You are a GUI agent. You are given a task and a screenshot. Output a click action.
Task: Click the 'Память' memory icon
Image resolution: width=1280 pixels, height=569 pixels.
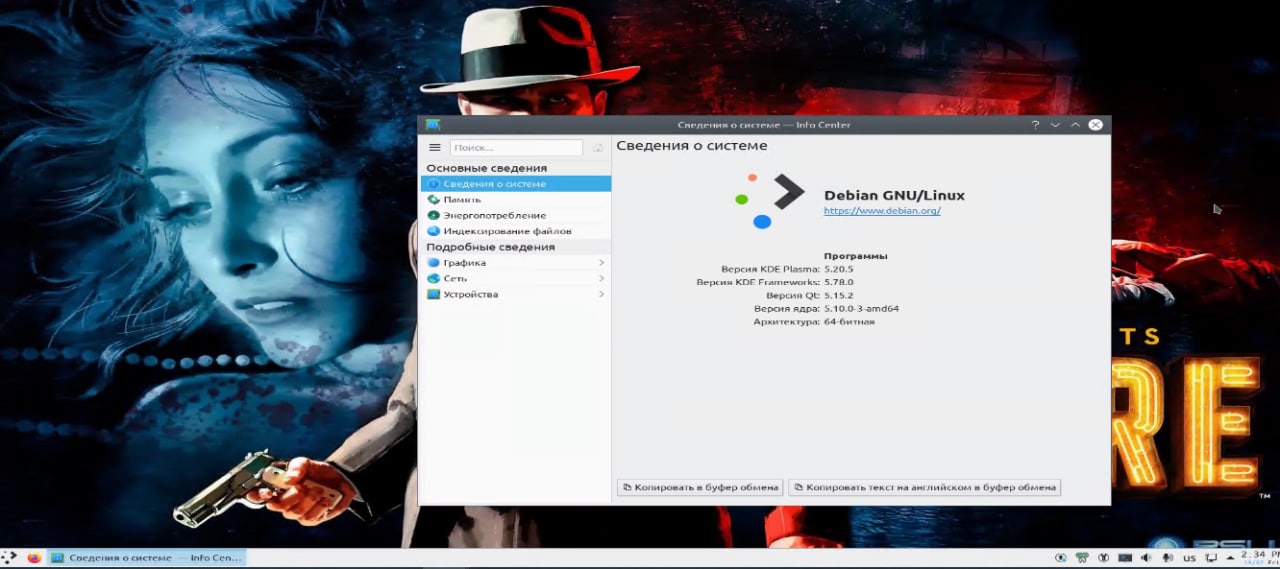433,199
